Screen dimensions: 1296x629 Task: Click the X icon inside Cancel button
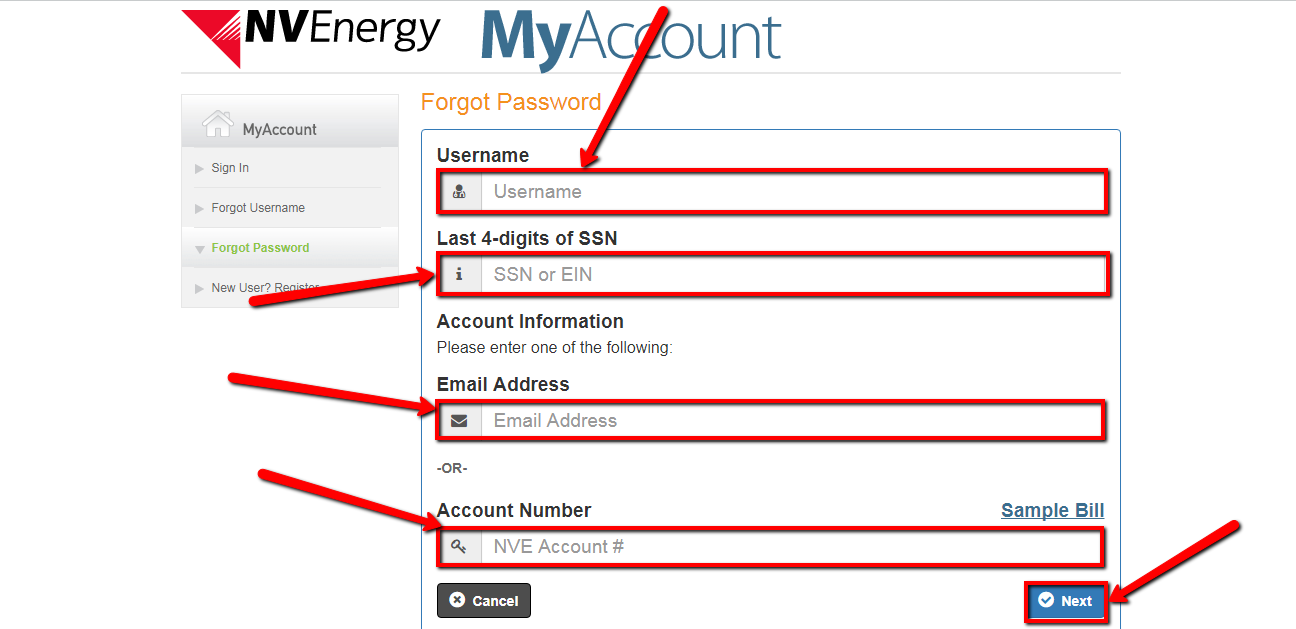(457, 600)
